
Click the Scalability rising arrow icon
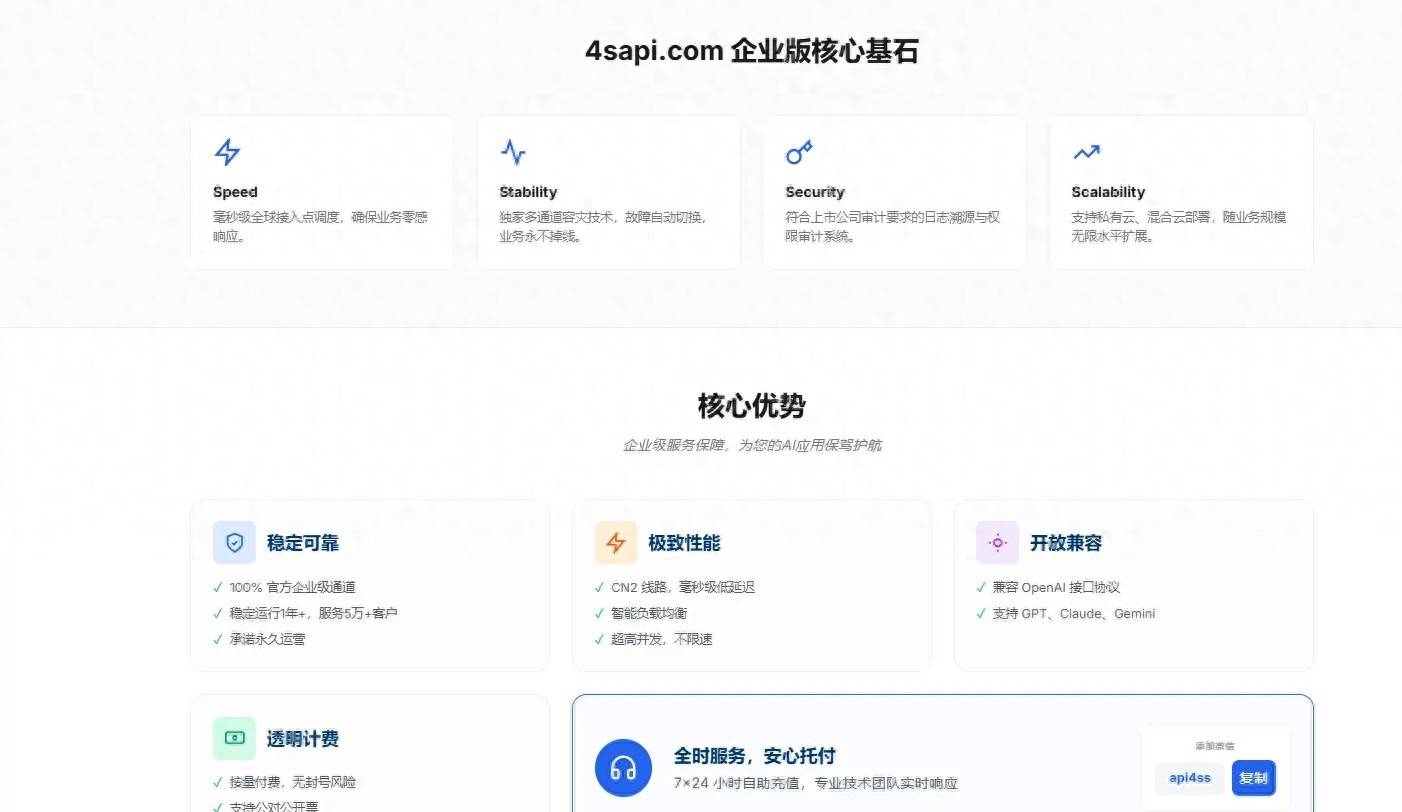click(x=1086, y=152)
